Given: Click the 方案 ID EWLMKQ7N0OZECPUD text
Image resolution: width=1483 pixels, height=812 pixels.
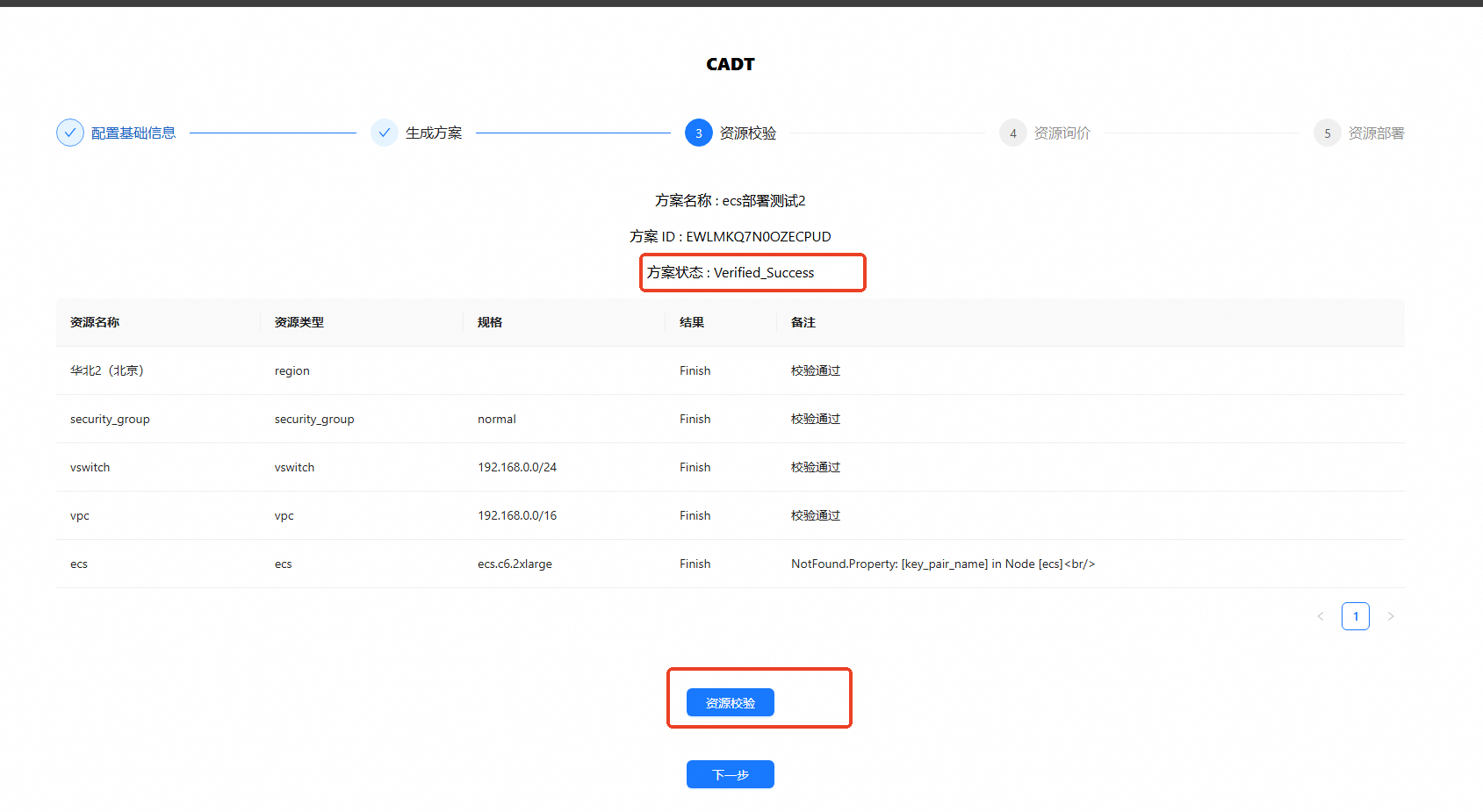Looking at the screenshot, I should tap(731, 237).
